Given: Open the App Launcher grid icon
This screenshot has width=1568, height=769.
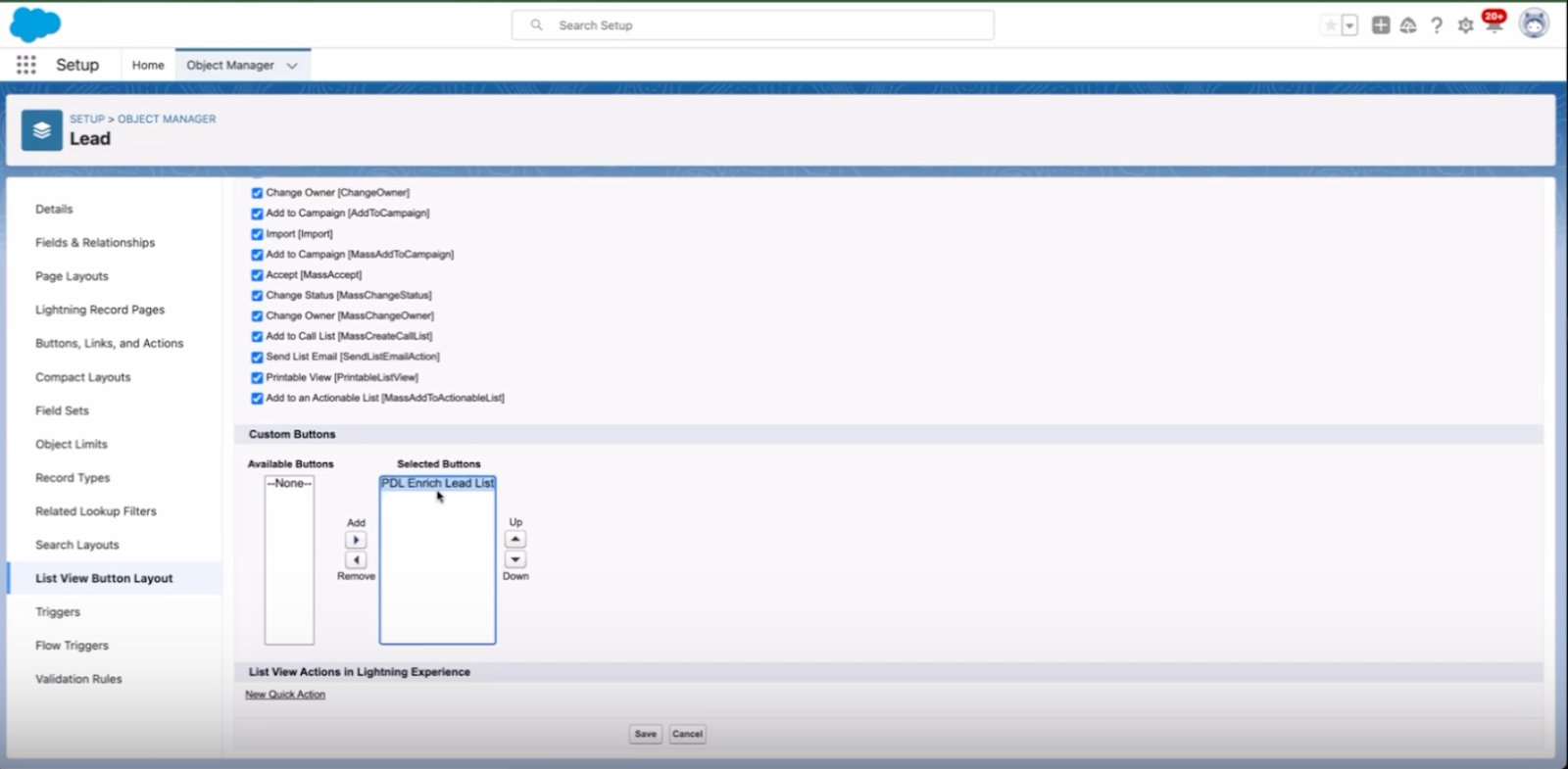Looking at the screenshot, I should point(26,65).
